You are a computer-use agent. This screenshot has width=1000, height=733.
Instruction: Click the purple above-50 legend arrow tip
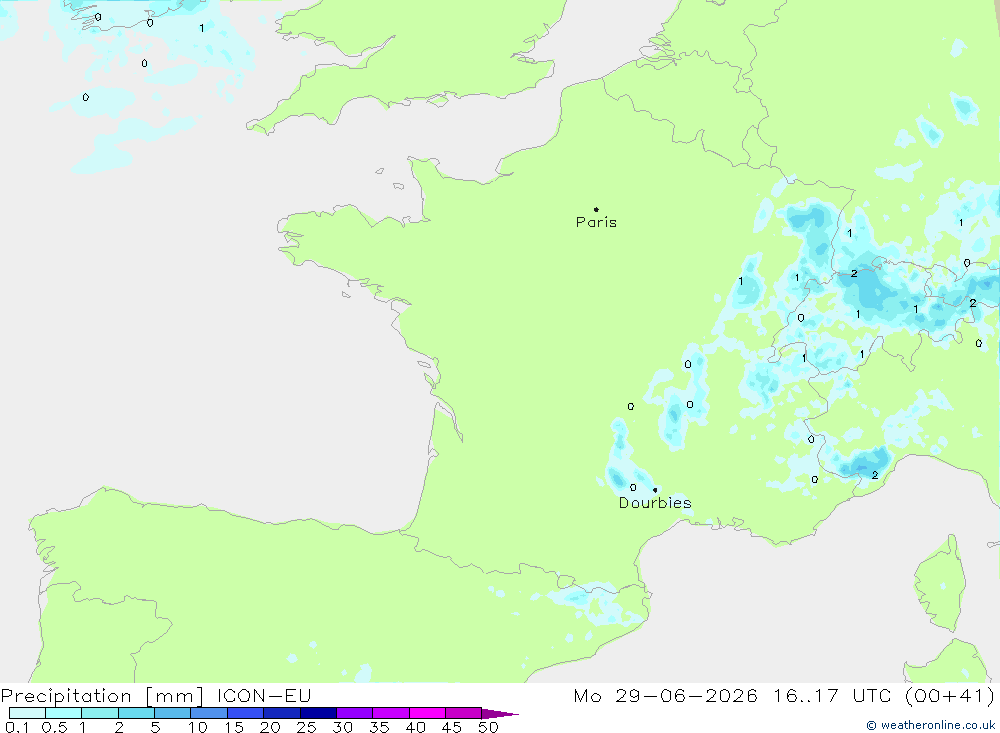(x=500, y=713)
